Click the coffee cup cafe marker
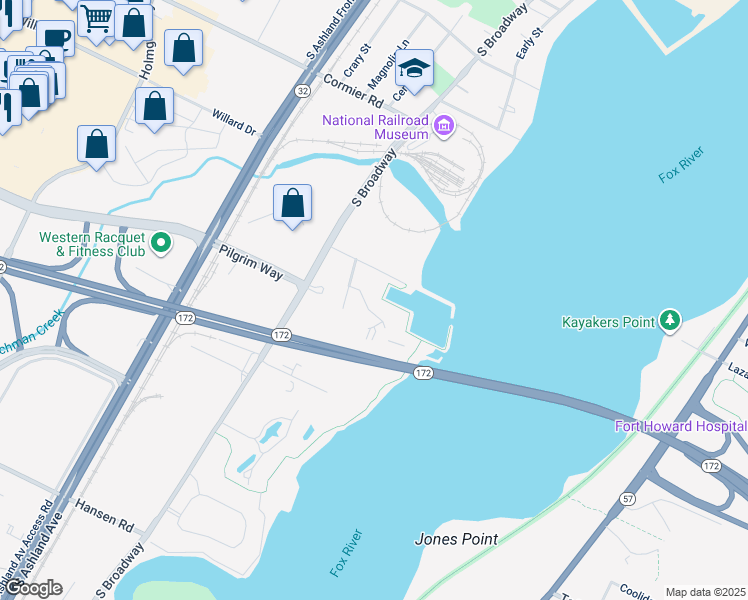Image resolution: width=748 pixels, height=600 pixels. point(56,37)
